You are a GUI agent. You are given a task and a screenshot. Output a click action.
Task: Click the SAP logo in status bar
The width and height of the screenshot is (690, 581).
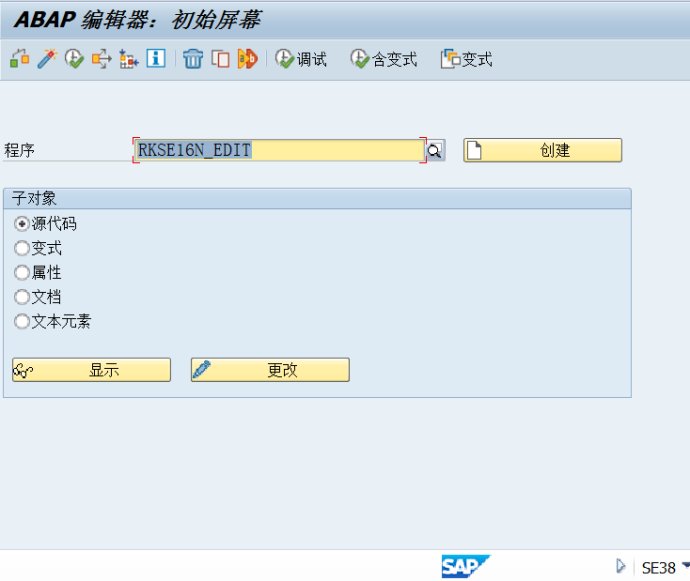point(466,566)
